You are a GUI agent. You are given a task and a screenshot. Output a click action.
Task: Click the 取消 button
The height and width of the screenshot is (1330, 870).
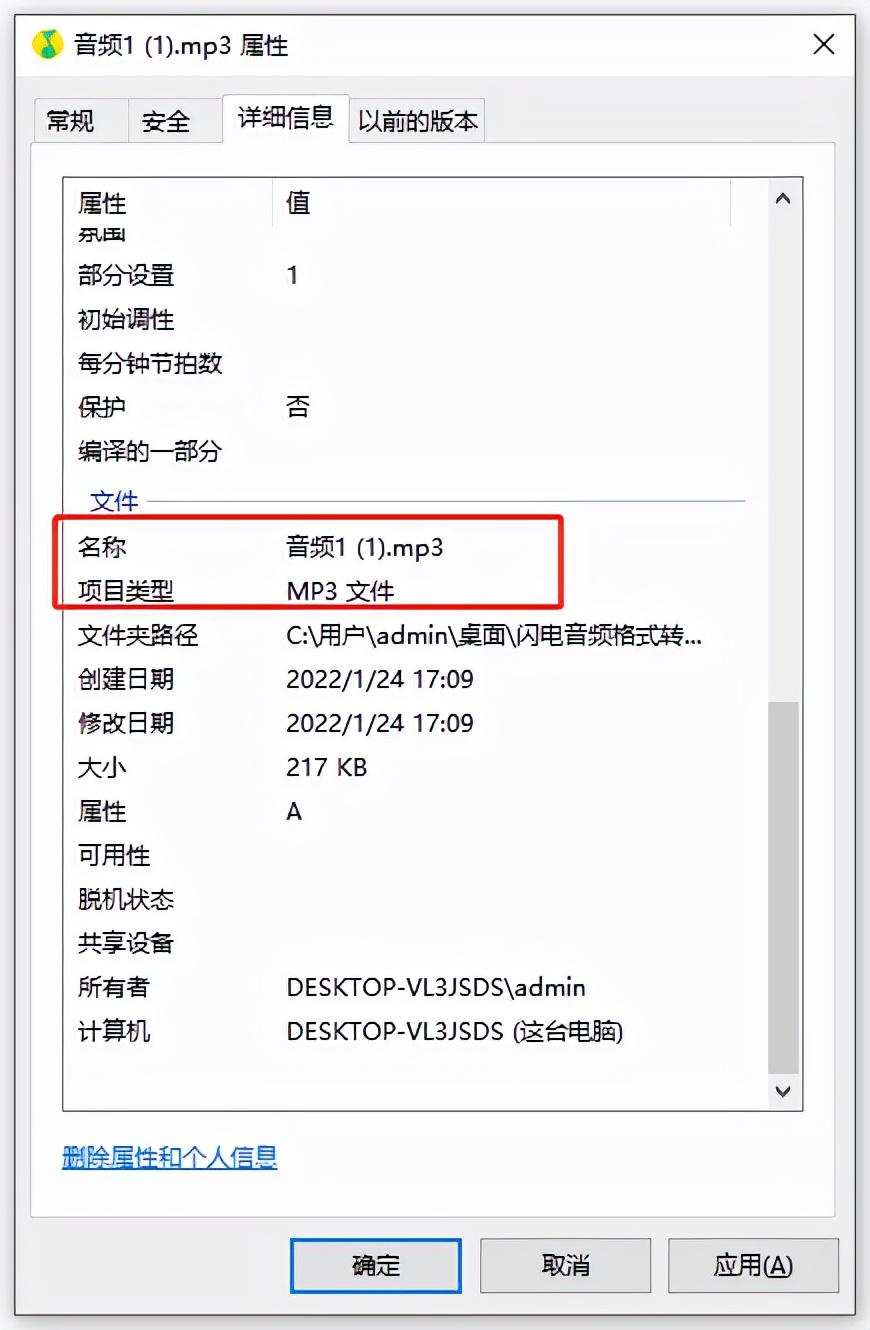565,1265
